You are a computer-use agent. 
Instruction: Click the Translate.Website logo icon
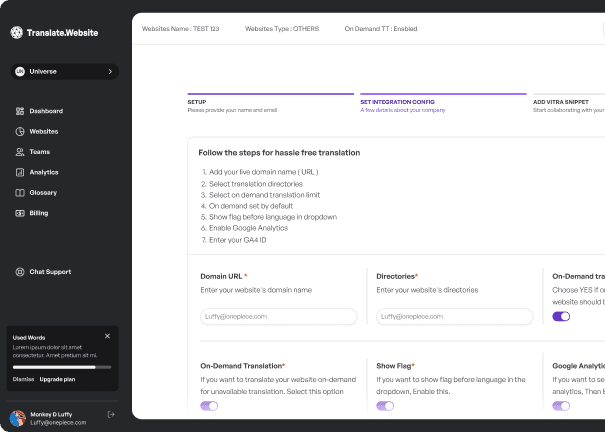click(x=16, y=32)
